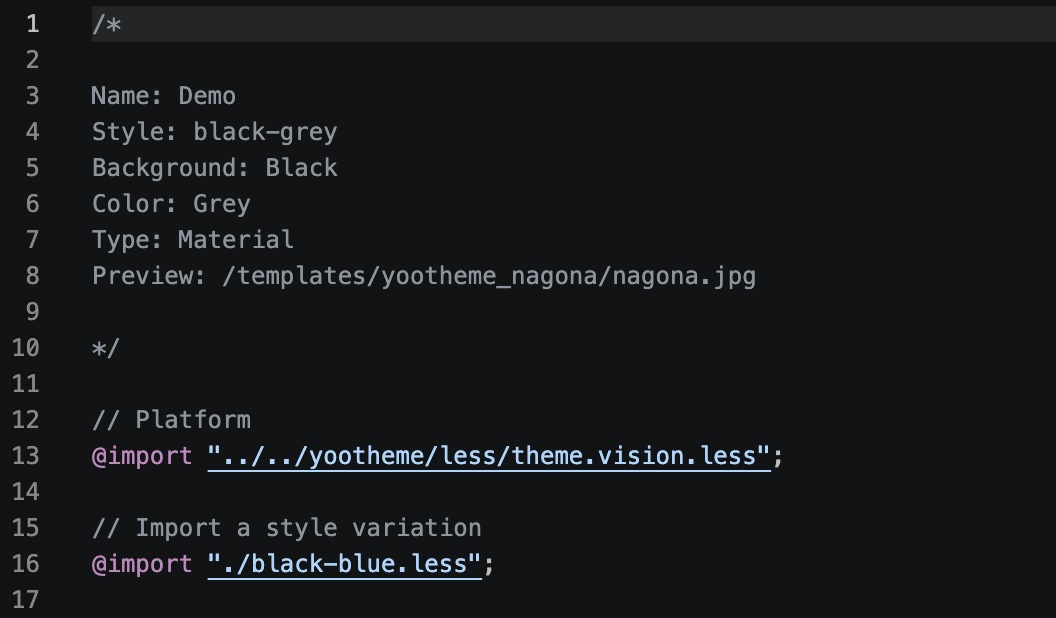1056x618 pixels.
Task: Click '// Import a style variation' comment
Action: pyautogui.click(x=286, y=528)
